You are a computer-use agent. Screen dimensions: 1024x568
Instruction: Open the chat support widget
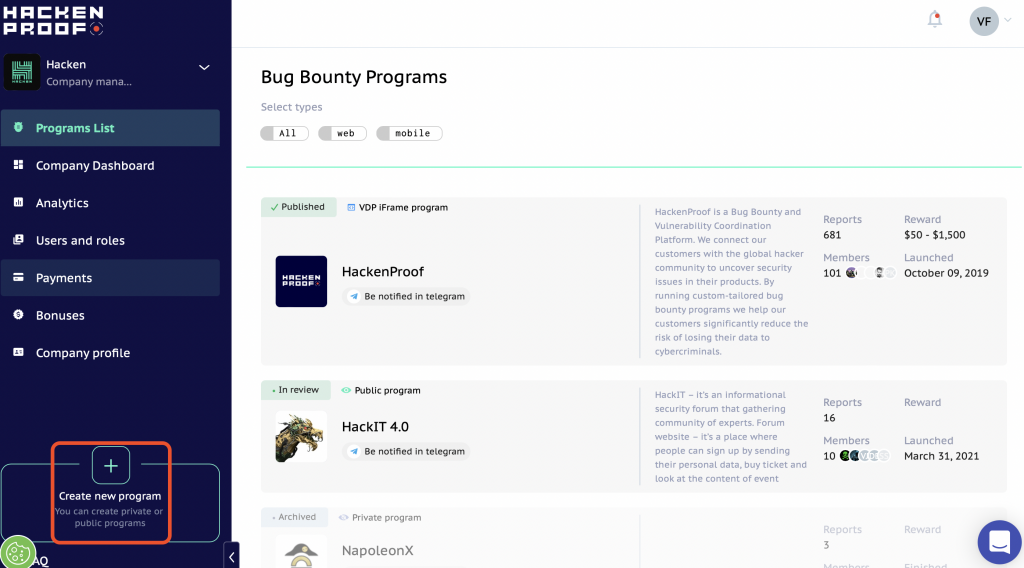(999, 542)
